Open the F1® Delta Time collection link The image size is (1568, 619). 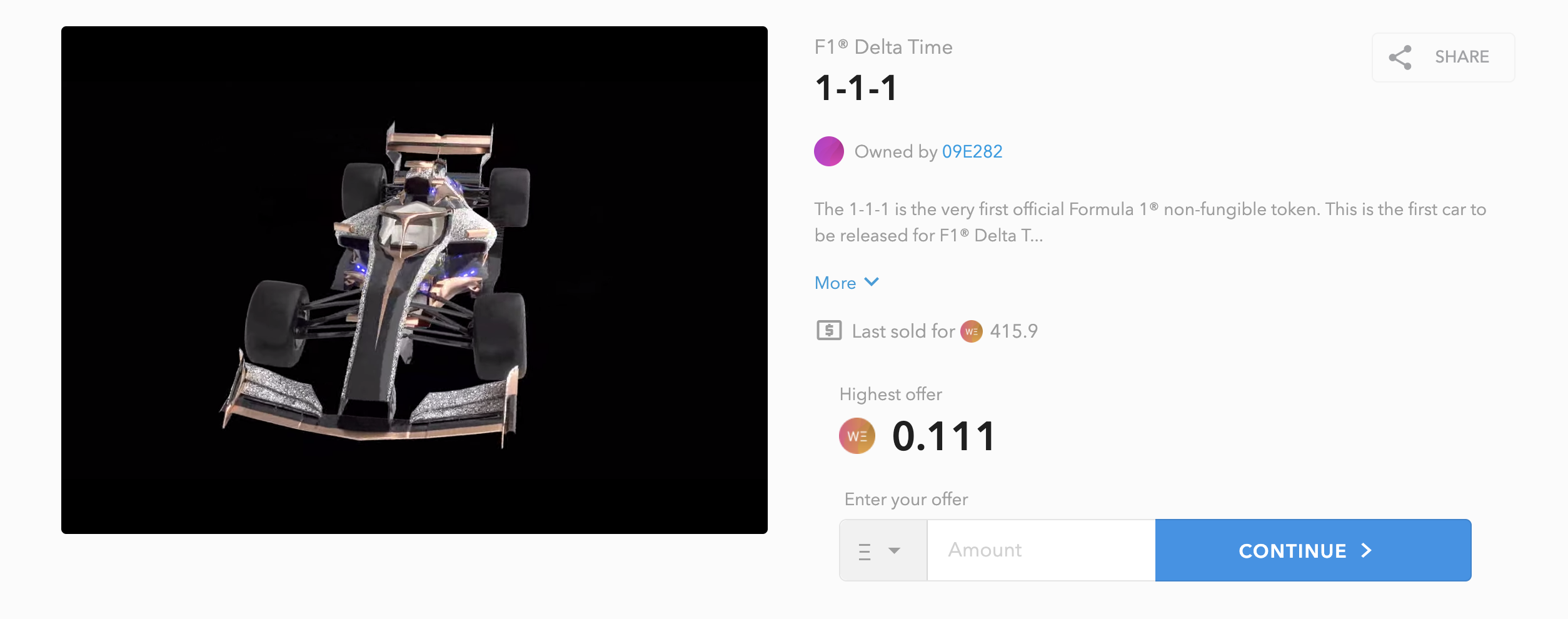[883, 47]
